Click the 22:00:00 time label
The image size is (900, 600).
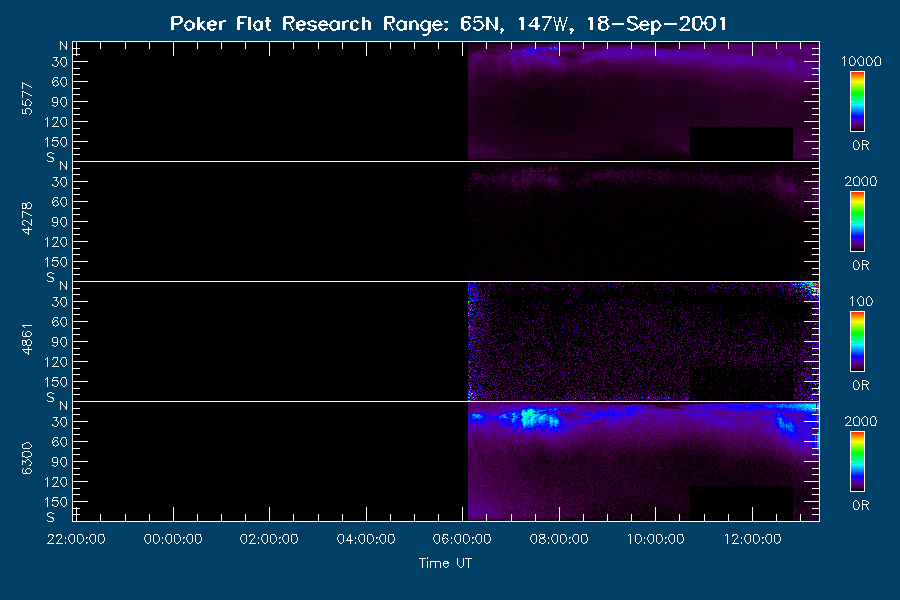(76, 539)
